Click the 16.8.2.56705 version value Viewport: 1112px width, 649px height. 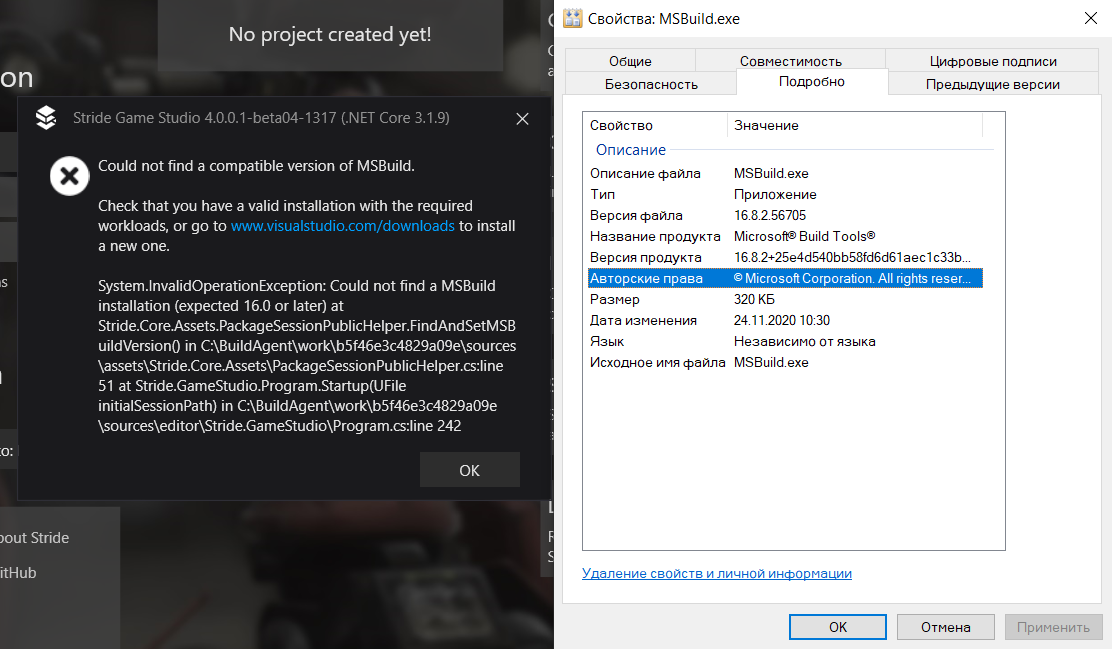[769, 215]
